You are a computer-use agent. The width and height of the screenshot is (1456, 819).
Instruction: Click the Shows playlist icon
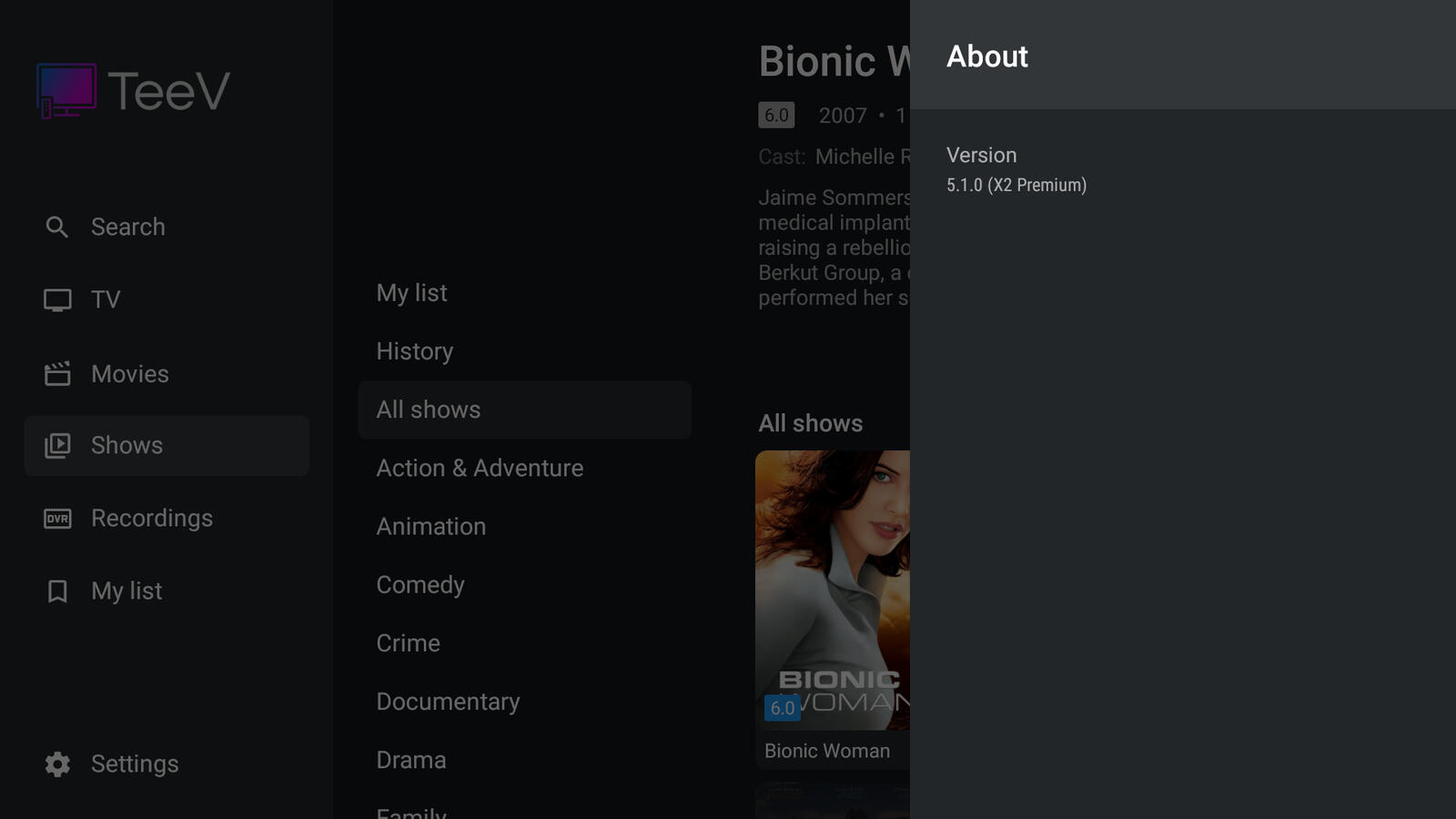pos(57,446)
